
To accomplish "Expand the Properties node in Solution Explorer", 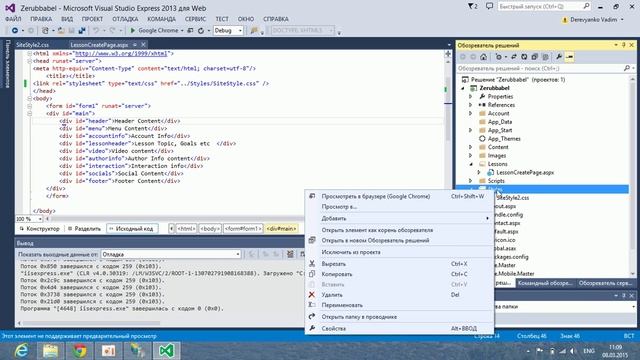I will pyautogui.click(x=470, y=96).
